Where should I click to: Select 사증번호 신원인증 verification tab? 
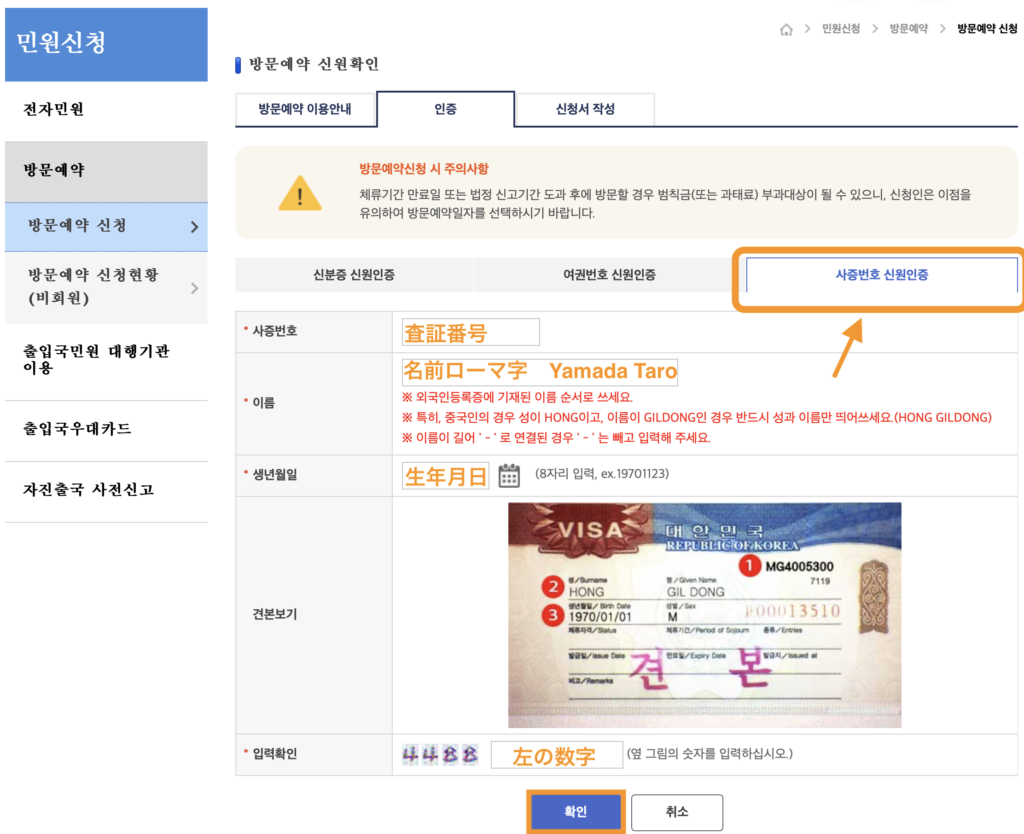point(881,275)
